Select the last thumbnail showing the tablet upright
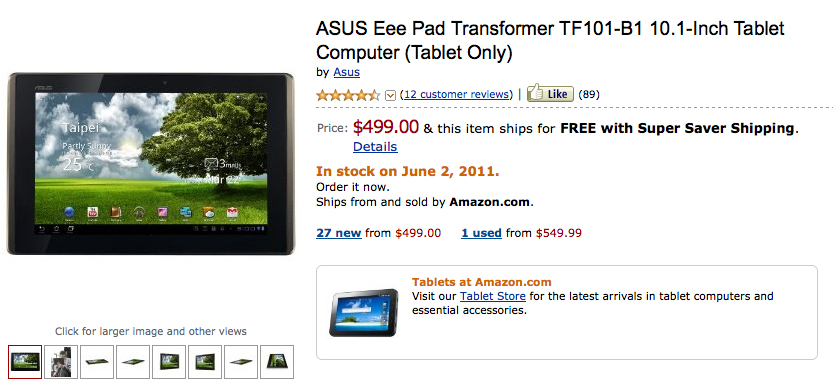 pos(277,362)
